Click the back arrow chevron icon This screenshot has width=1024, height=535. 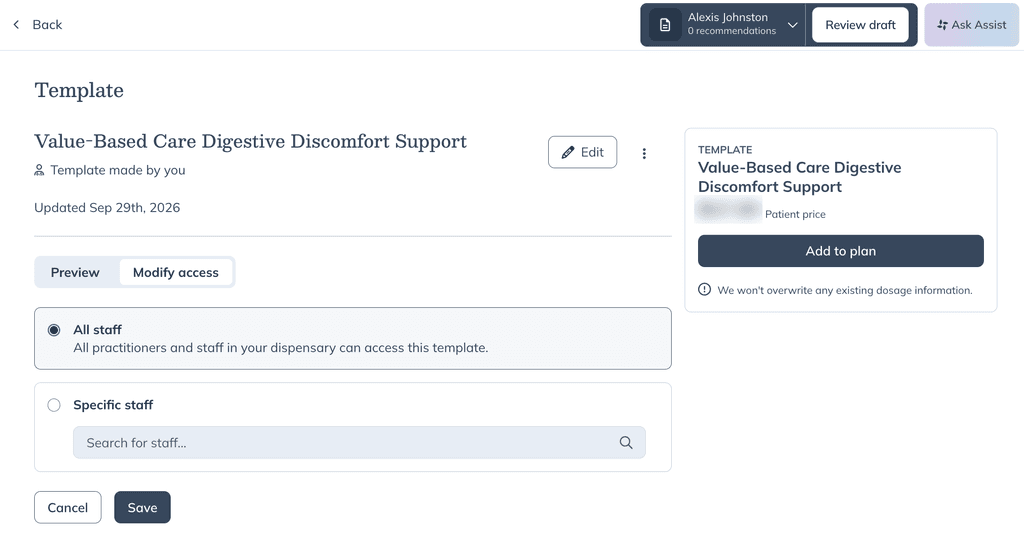pyautogui.click(x=16, y=25)
